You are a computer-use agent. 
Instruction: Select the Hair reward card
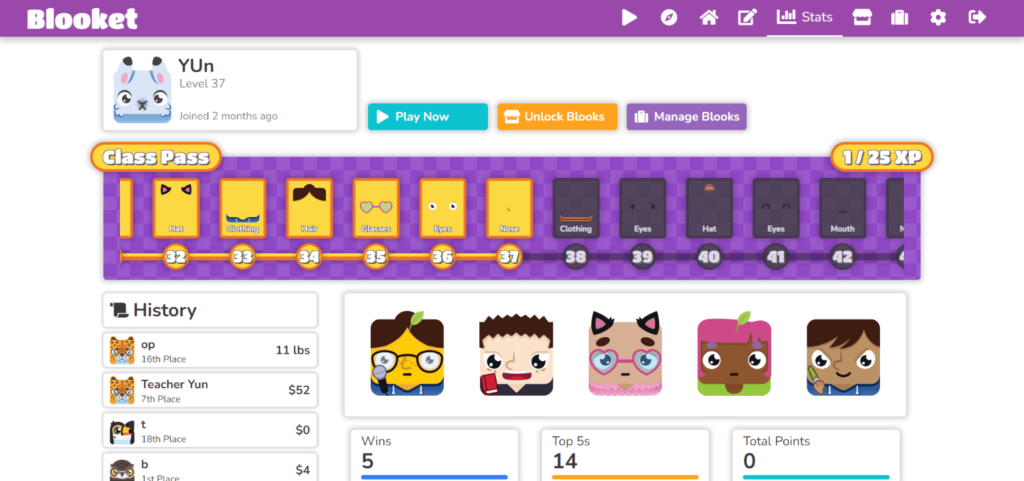(310, 208)
